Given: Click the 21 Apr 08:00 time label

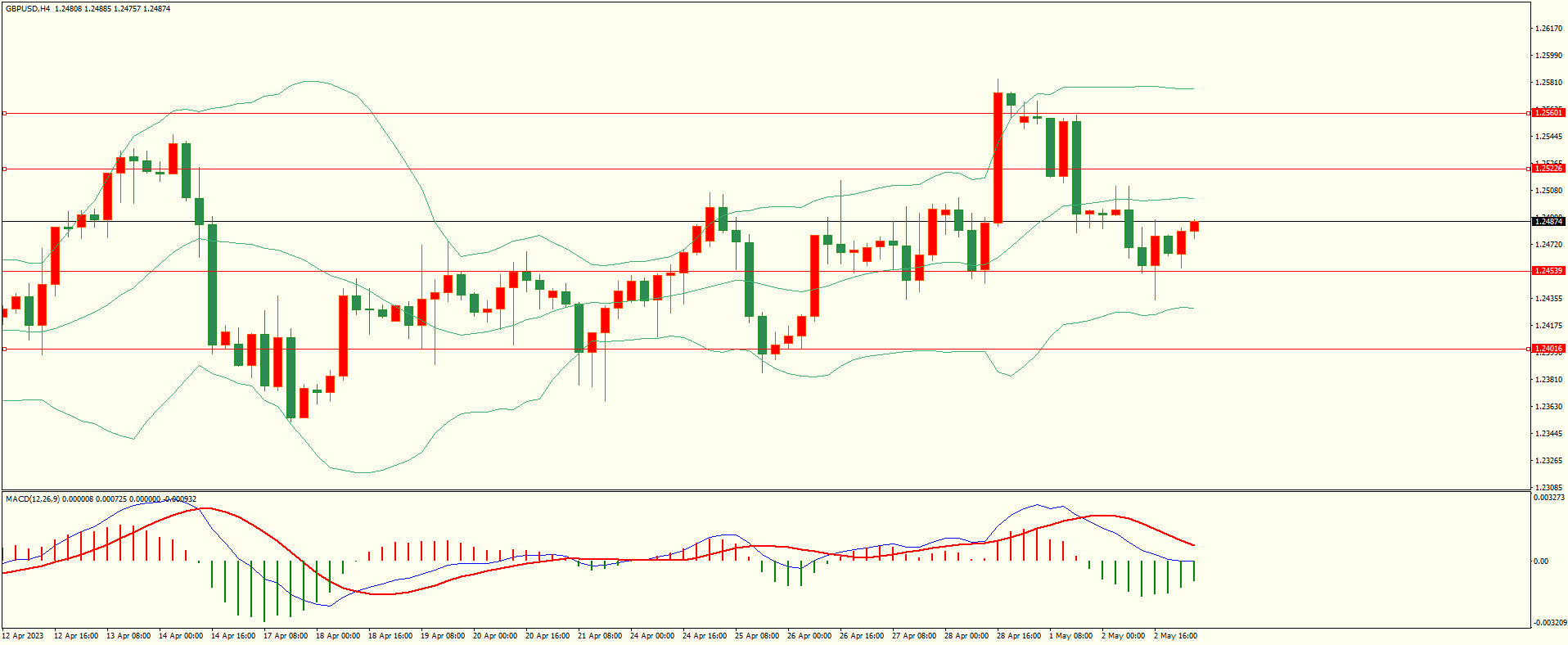Looking at the screenshot, I should [x=600, y=636].
